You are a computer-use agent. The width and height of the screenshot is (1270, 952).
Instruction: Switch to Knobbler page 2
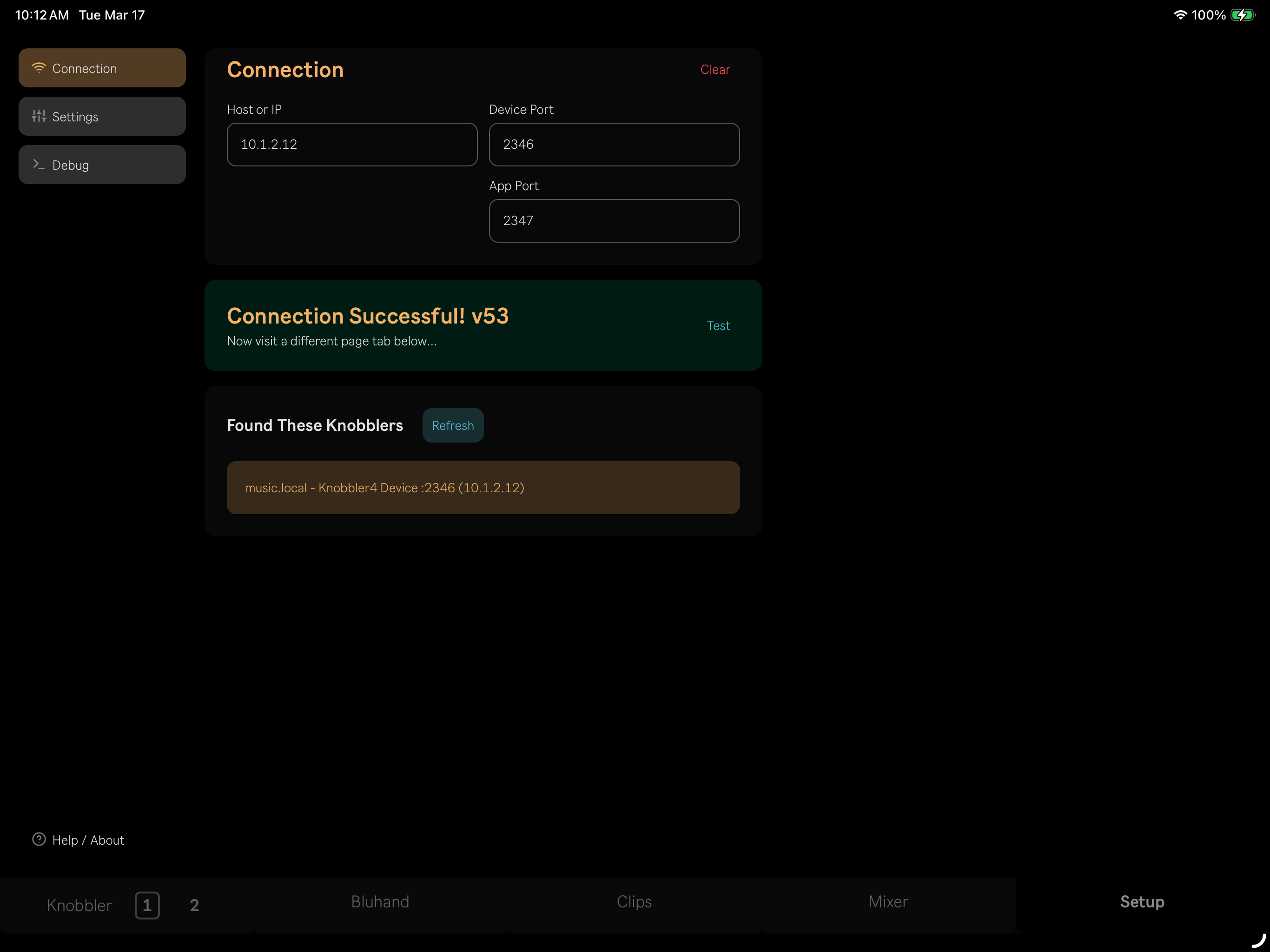pos(194,905)
